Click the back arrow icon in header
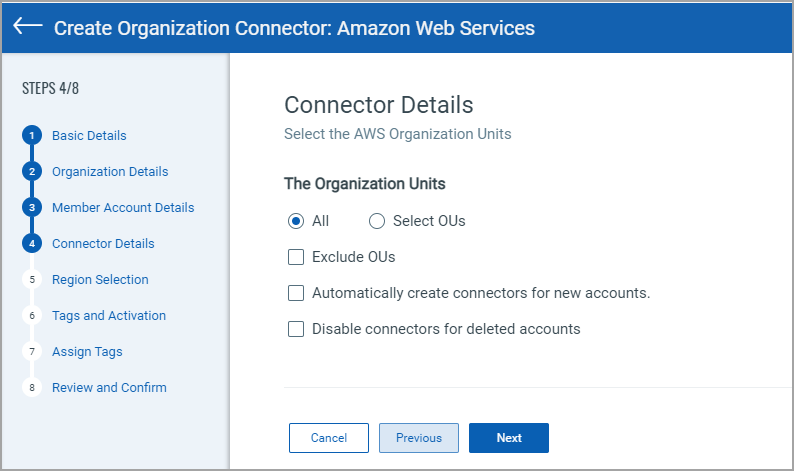The width and height of the screenshot is (794, 471). pos(28,27)
